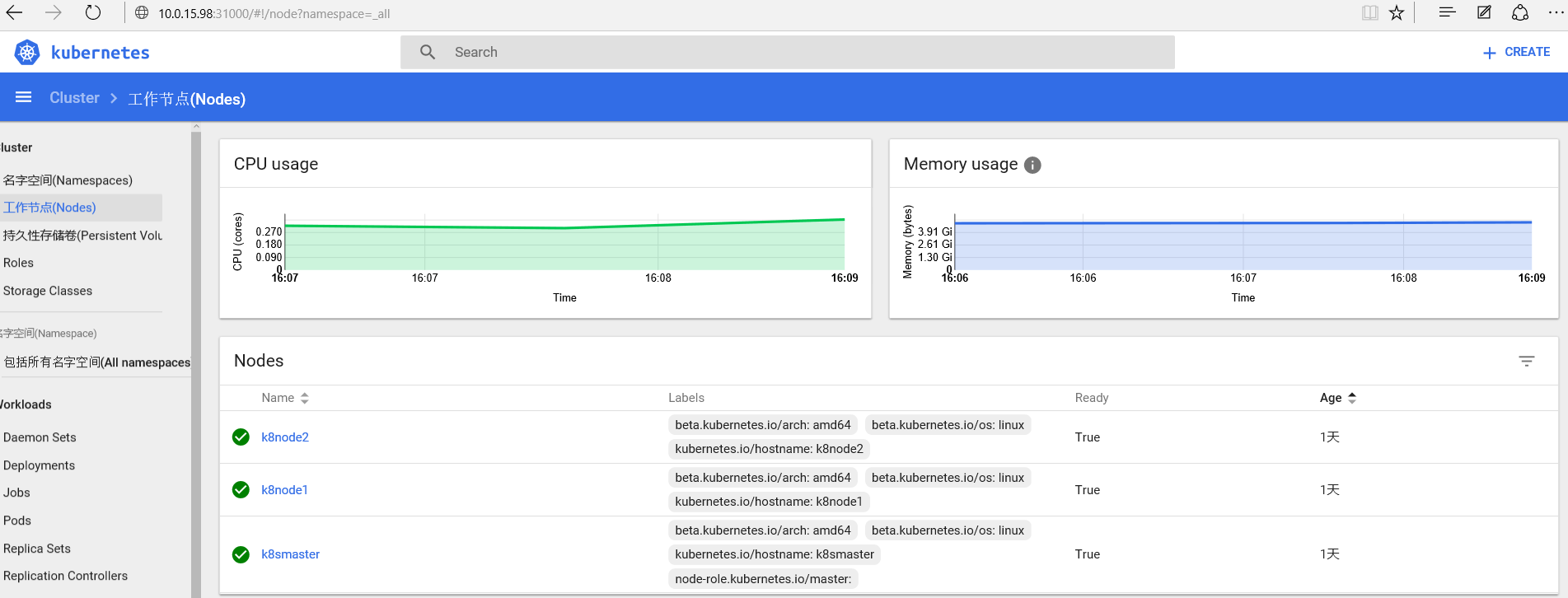1568x598 pixels.
Task: Click k8node2 arch: amd64 label chip
Action: point(763,425)
